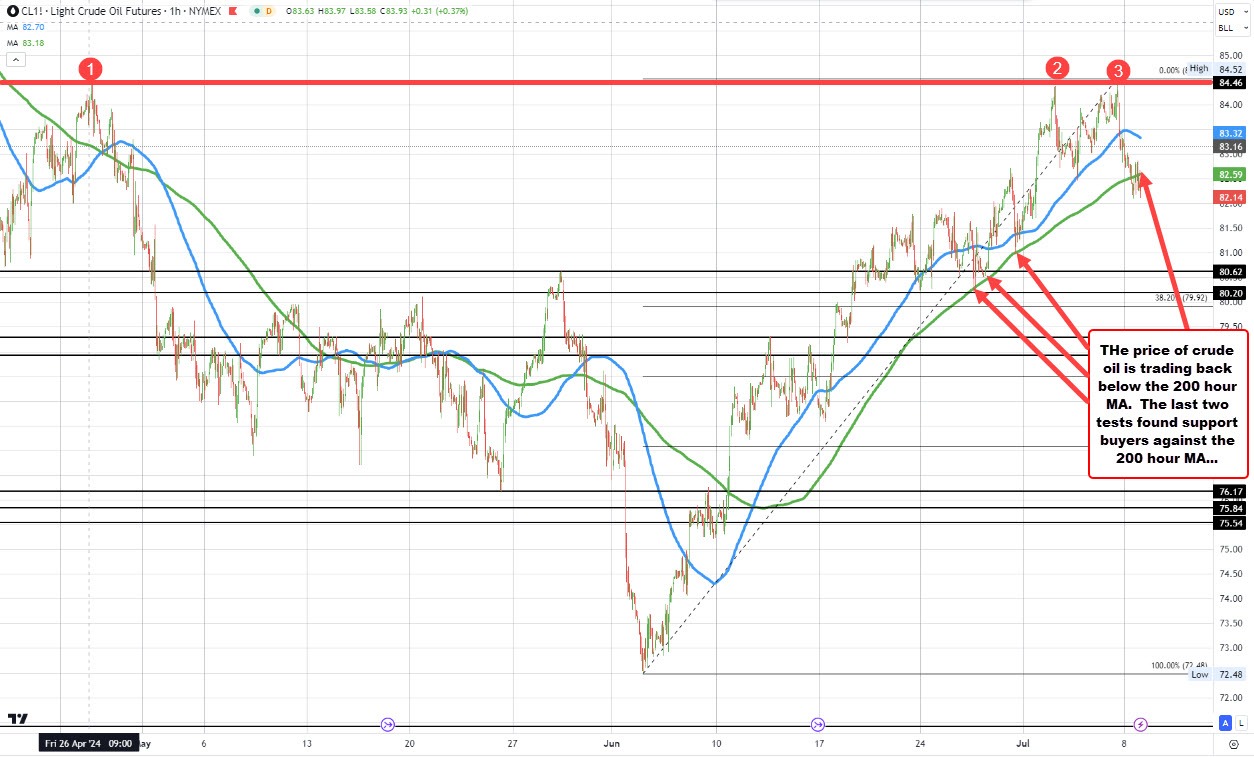1254x757 pixels.
Task: Click the 38.20% Fibonacci level label
Action: (1180, 297)
